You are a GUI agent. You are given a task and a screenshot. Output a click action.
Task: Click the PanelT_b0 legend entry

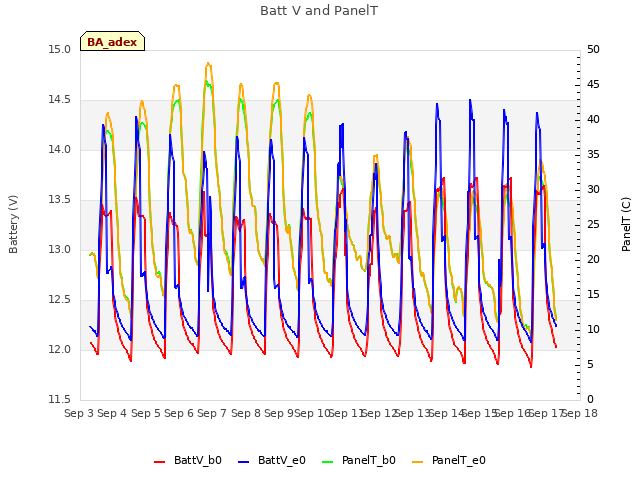pos(359,460)
